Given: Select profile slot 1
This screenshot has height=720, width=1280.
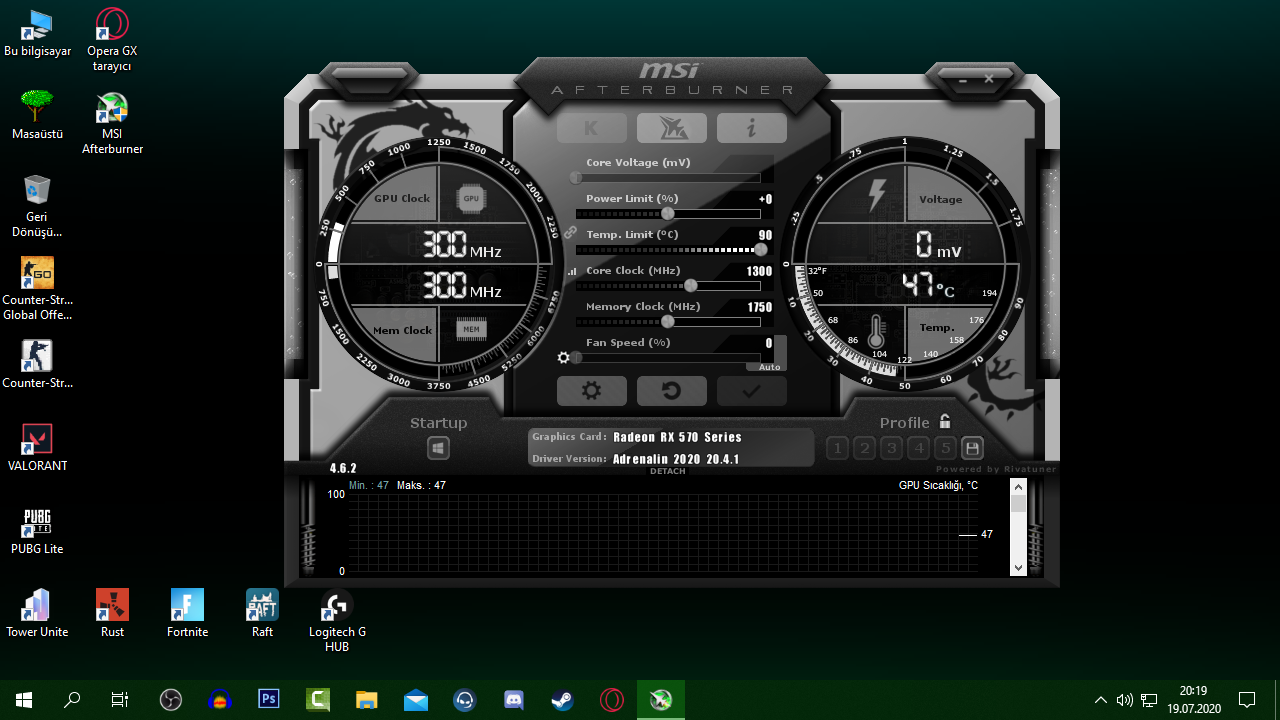Looking at the screenshot, I should (838, 448).
